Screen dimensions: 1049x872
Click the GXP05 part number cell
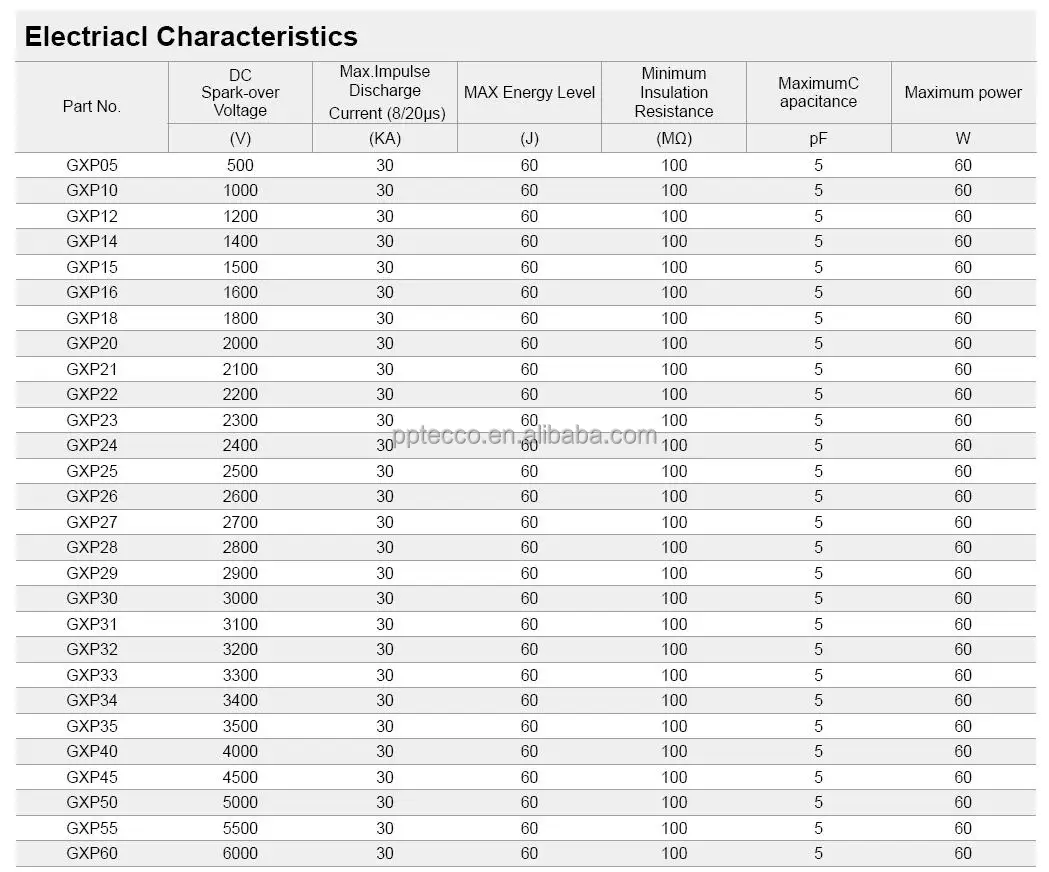[x=92, y=165]
